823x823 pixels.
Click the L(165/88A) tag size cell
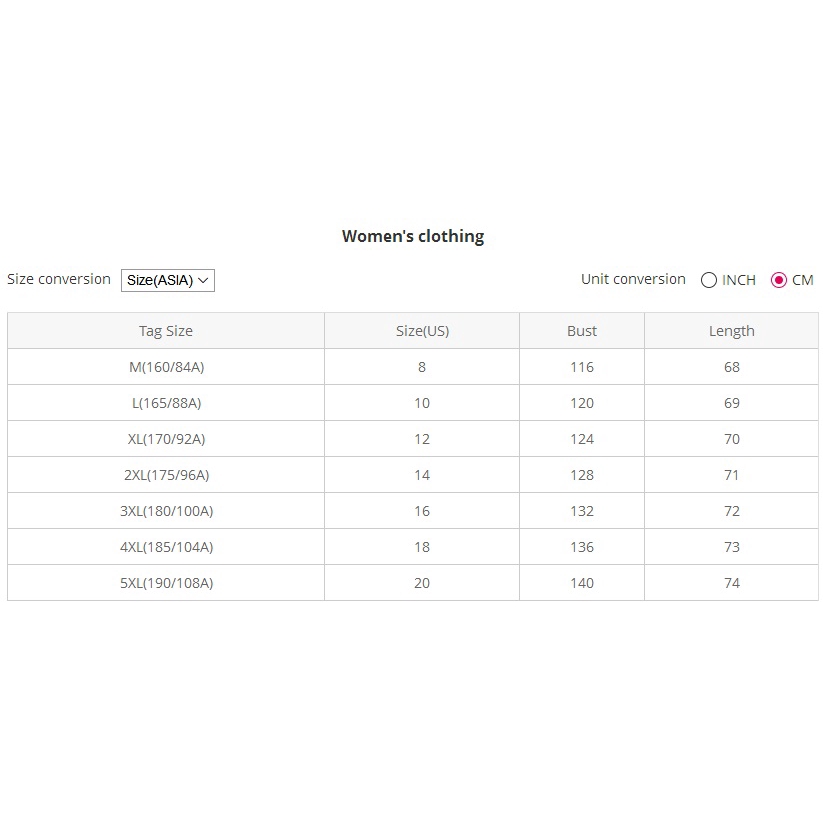(x=166, y=403)
